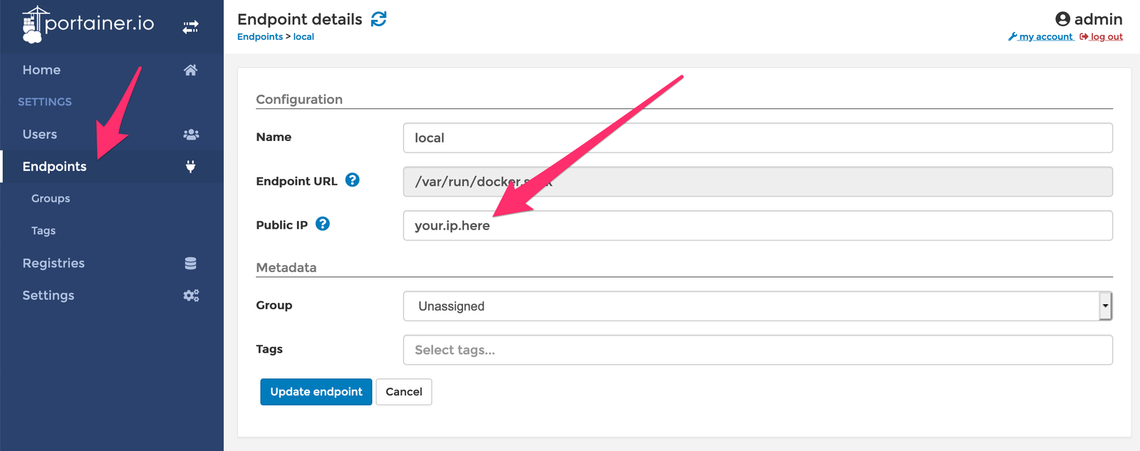Screen dimensions: 1140x451
Task: Open Tags in the sidebar
Action: tap(44, 231)
